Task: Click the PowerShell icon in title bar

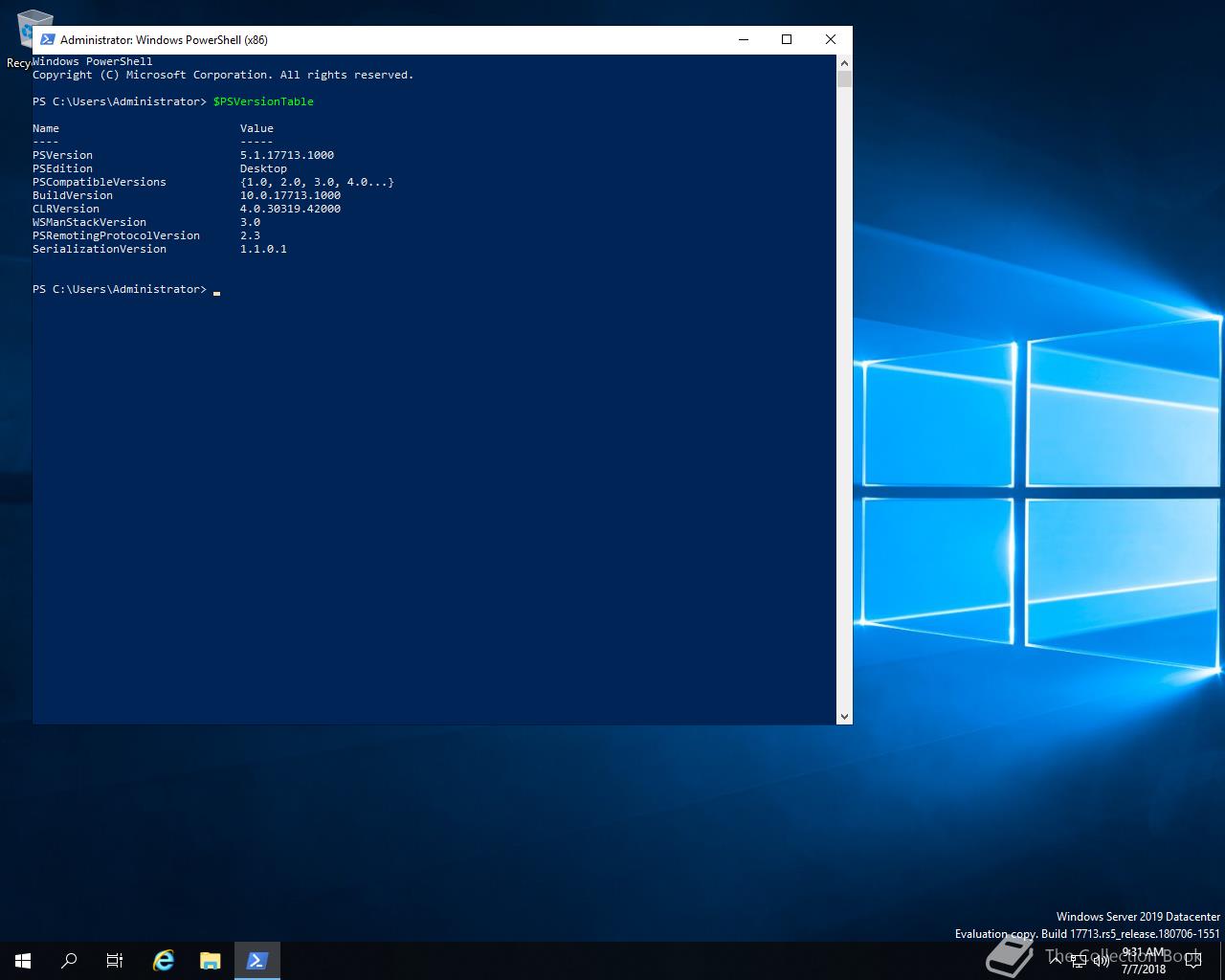Action: pos(47,39)
